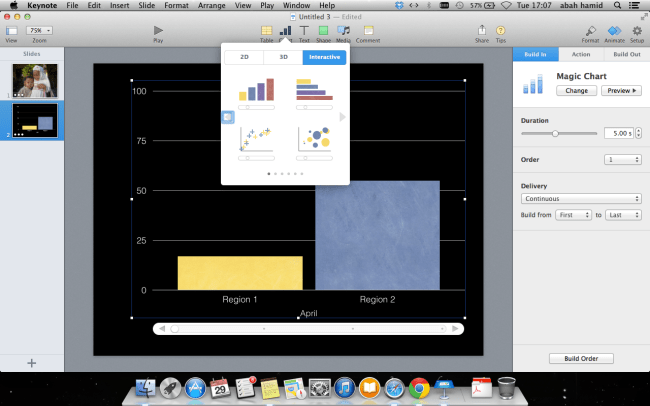The height and width of the screenshot is (406, 650).
Task: Open the Zoom percentage dropdown
Action: 41,31
